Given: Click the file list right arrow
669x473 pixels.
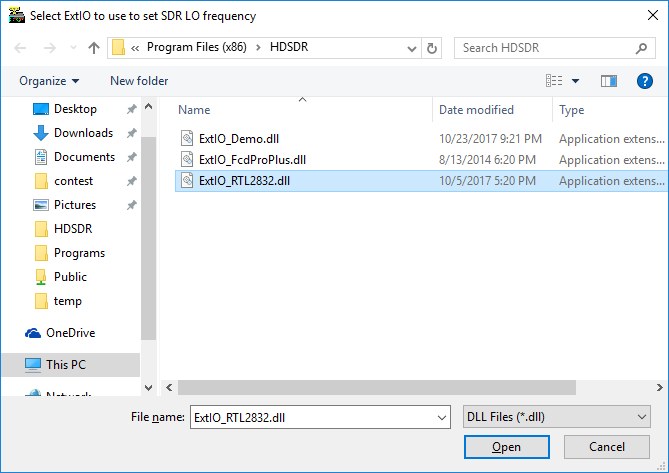Looking at the screenshot, I should pyautogui.click(x=660, y=388).
